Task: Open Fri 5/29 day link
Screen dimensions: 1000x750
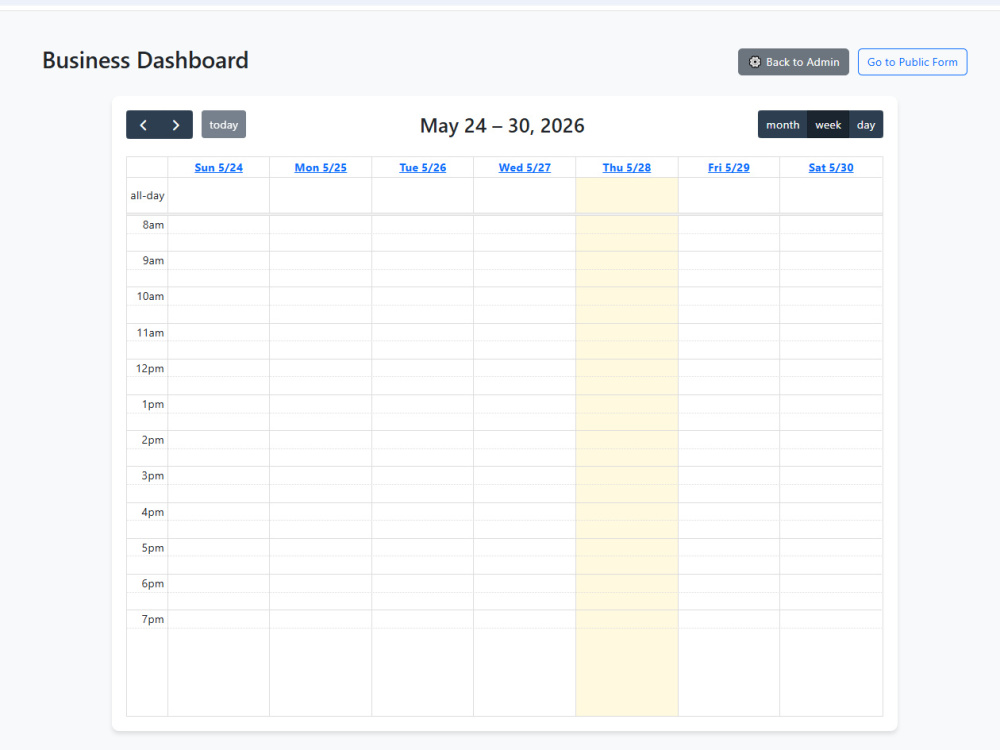Action: point(729,168)
